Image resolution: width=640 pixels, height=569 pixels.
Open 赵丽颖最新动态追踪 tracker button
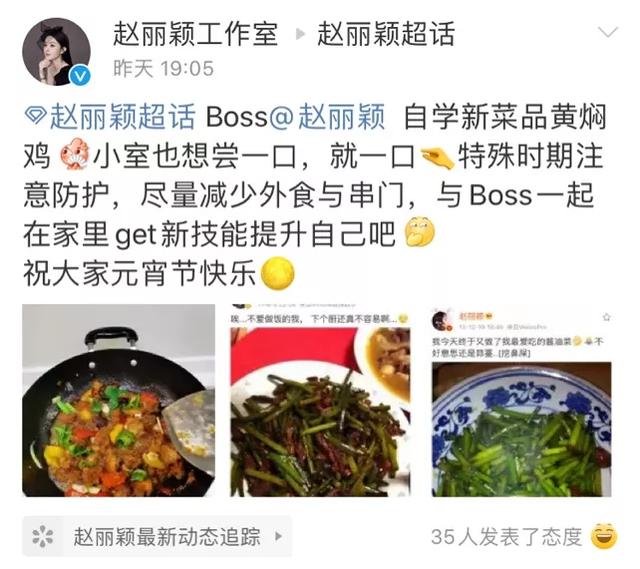[x=157, y=536]
